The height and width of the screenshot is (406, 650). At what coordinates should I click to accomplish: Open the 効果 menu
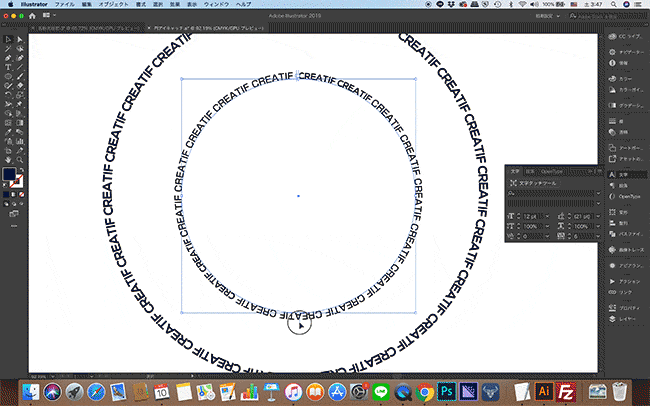pos(175,4)
